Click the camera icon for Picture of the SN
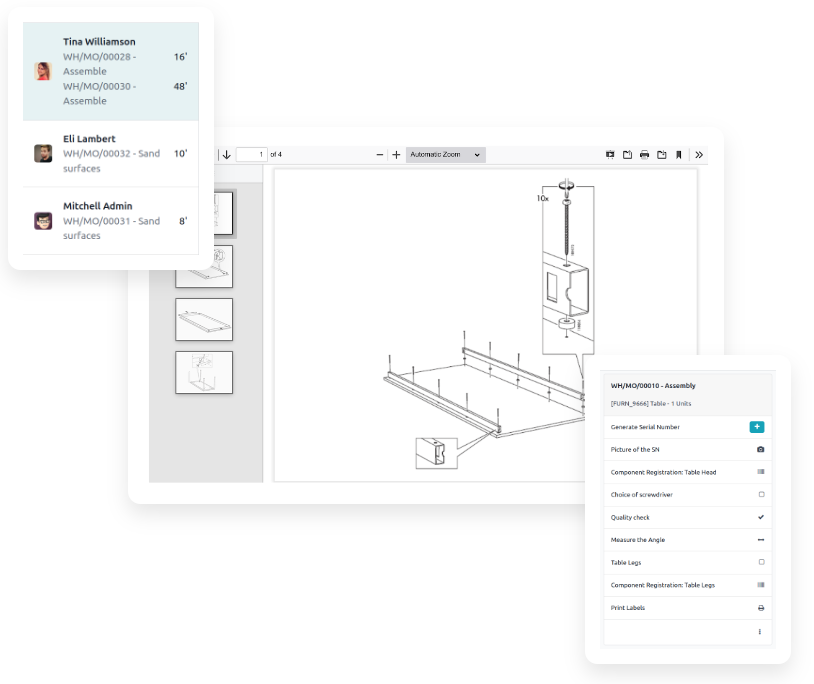This screenshot has width=814, height=684. coord(760,450)
